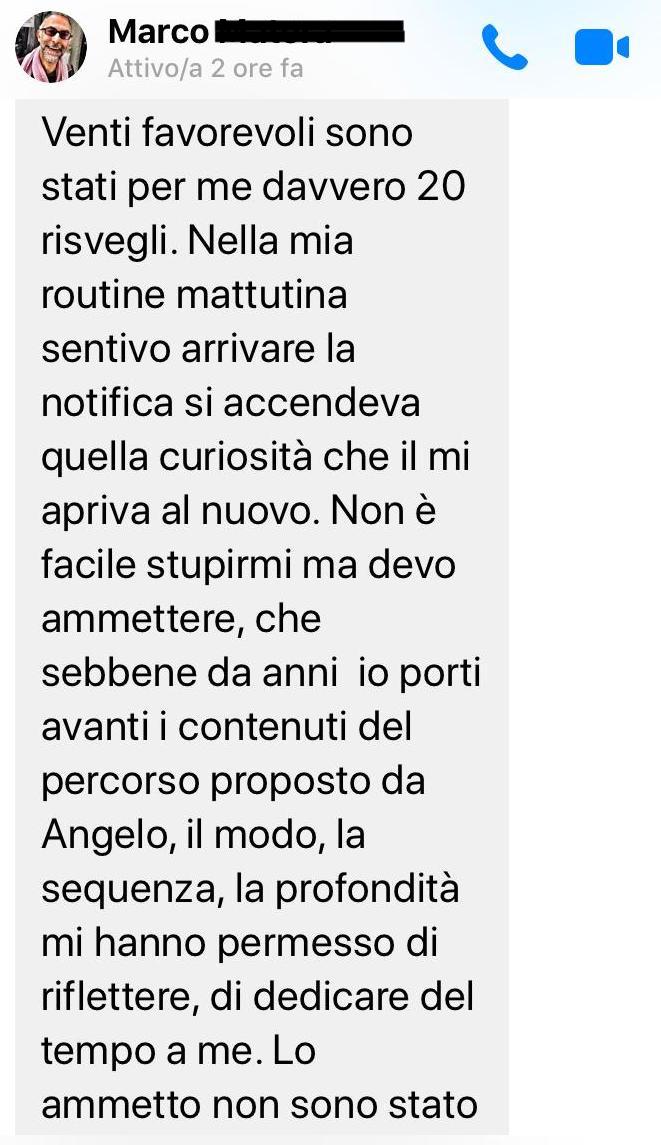Tap the text 'Angelo, il modo, la'
The height and width of the screenshot is (1145, 661).
(203, 835)
